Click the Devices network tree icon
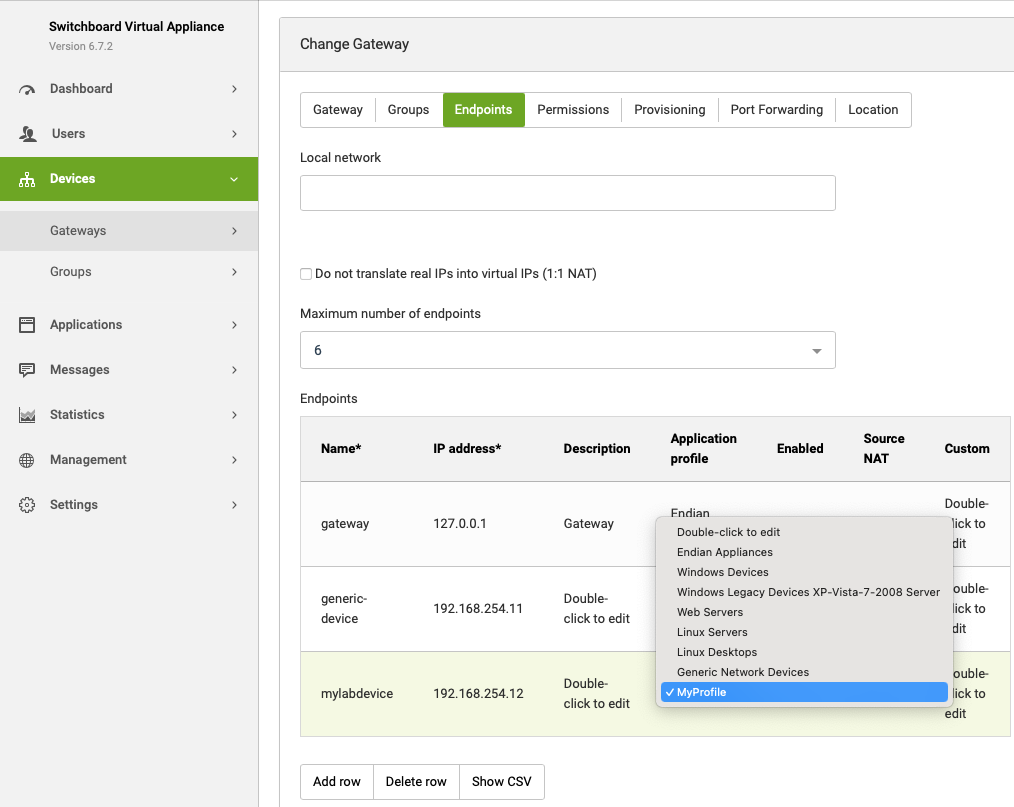This screenshot has height=807, width=1014. pyautogui.click(x=27, y=179)
